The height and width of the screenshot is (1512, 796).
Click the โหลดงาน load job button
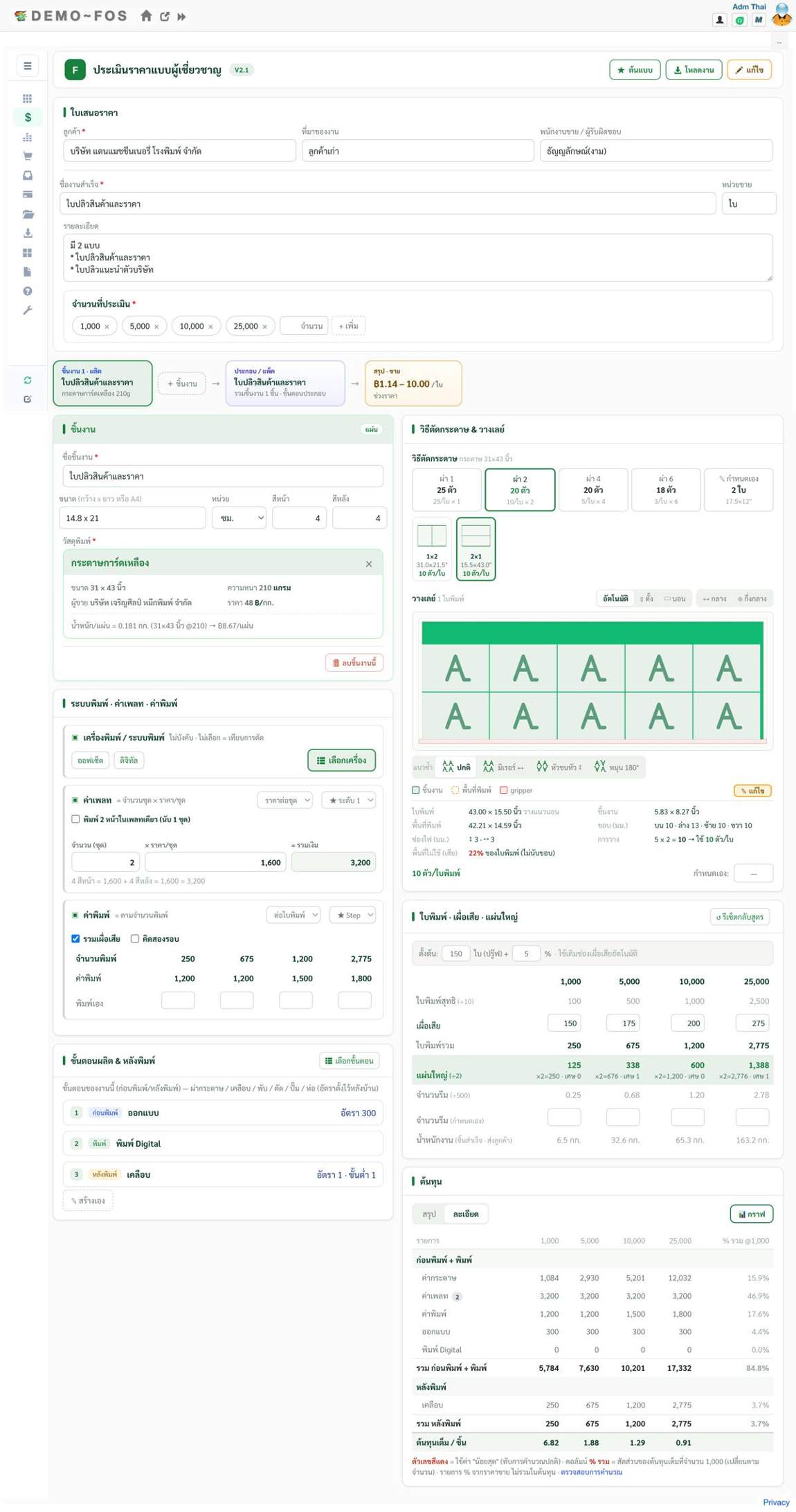coord(694,70)
